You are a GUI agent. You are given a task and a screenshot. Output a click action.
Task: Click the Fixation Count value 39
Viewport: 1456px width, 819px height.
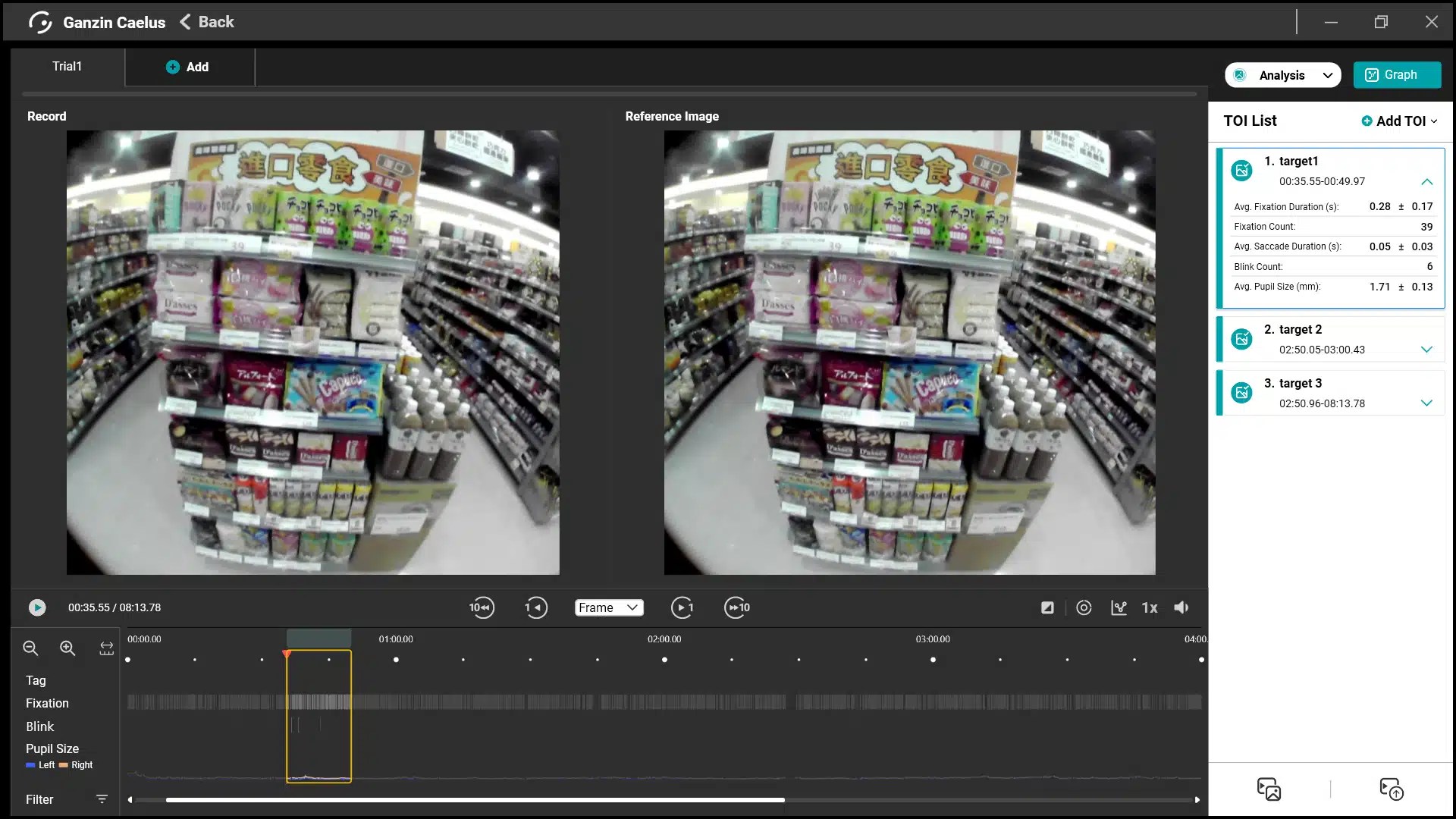point(1426,227)
